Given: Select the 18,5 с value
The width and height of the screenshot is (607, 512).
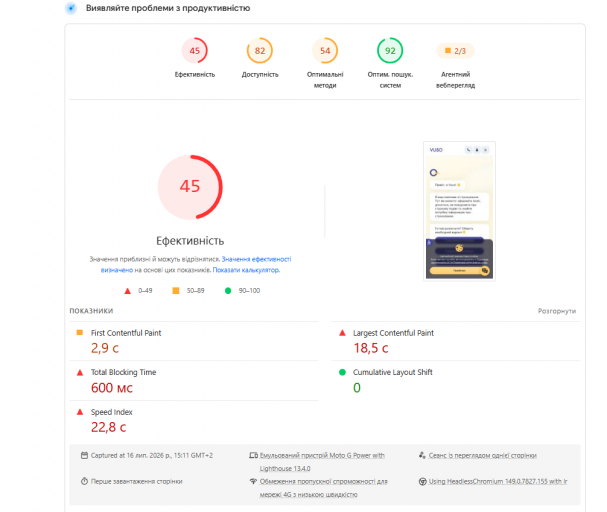Looking at the screenshot, I should coord(371,348).
